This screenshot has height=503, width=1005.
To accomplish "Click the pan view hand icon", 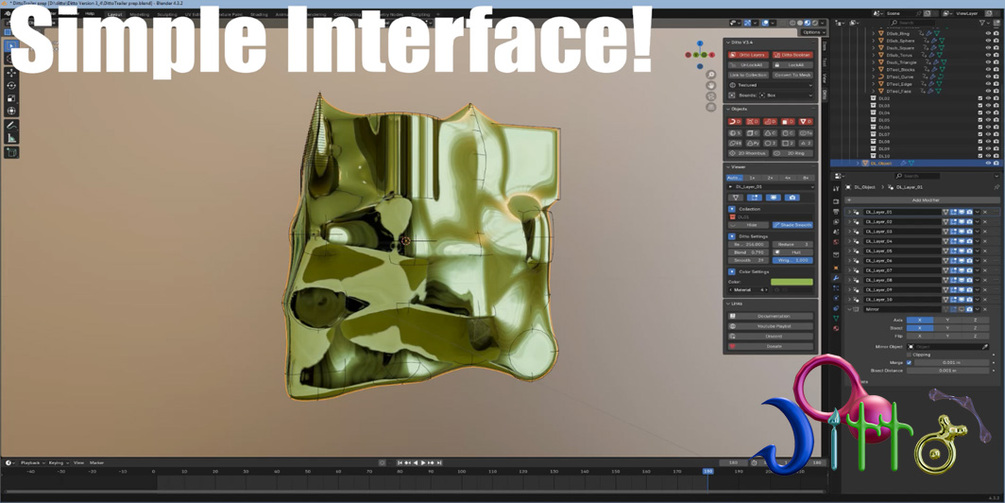I will point(711,85).
